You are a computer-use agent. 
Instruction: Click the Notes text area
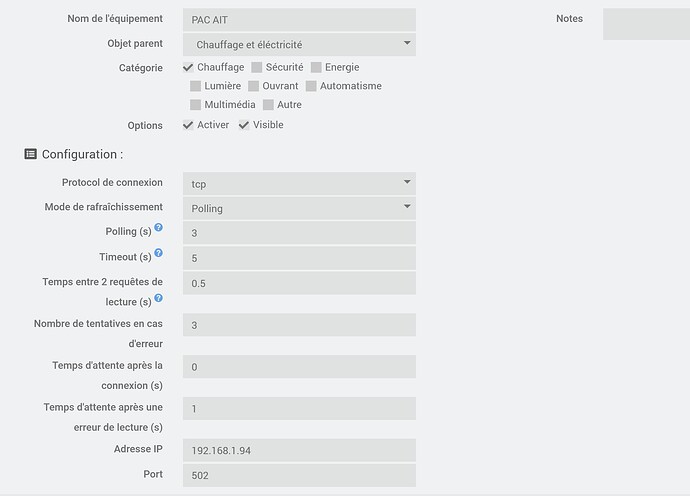click(646, 23)
